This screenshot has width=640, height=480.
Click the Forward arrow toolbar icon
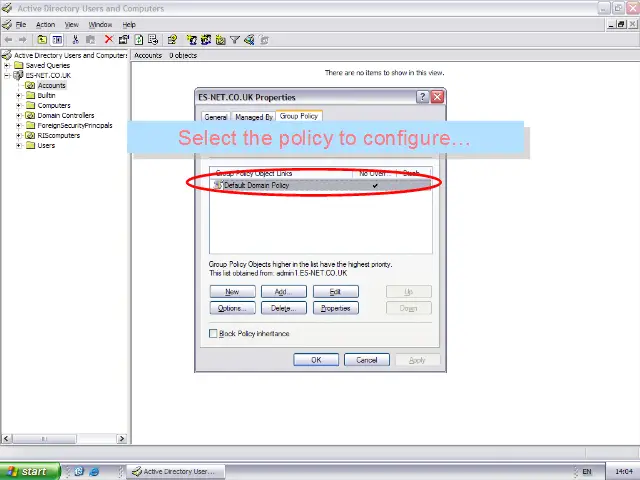pos(23,40)
